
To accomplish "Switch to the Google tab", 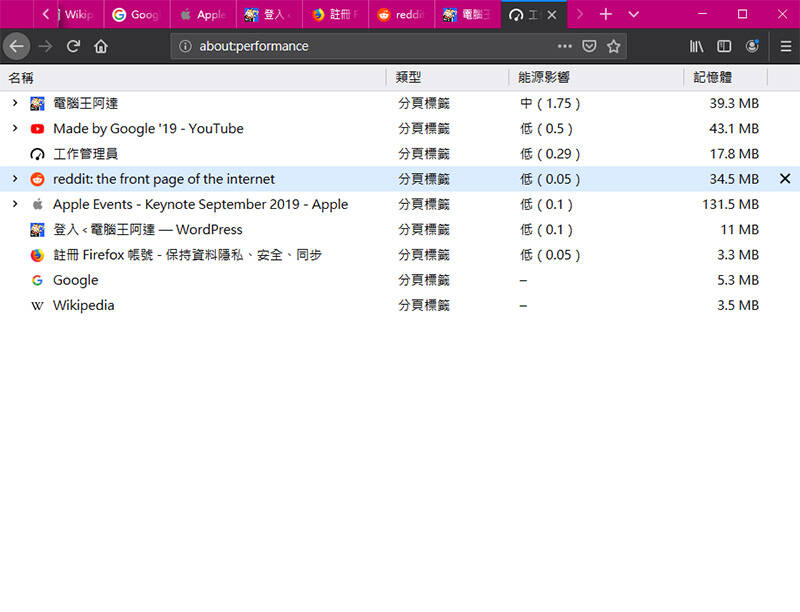I will click(x=136, y=15).
